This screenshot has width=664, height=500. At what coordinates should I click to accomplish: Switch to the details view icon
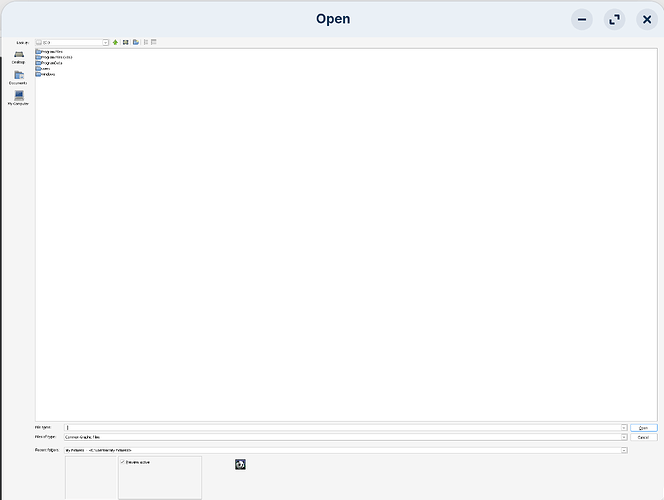click(154, 42)
